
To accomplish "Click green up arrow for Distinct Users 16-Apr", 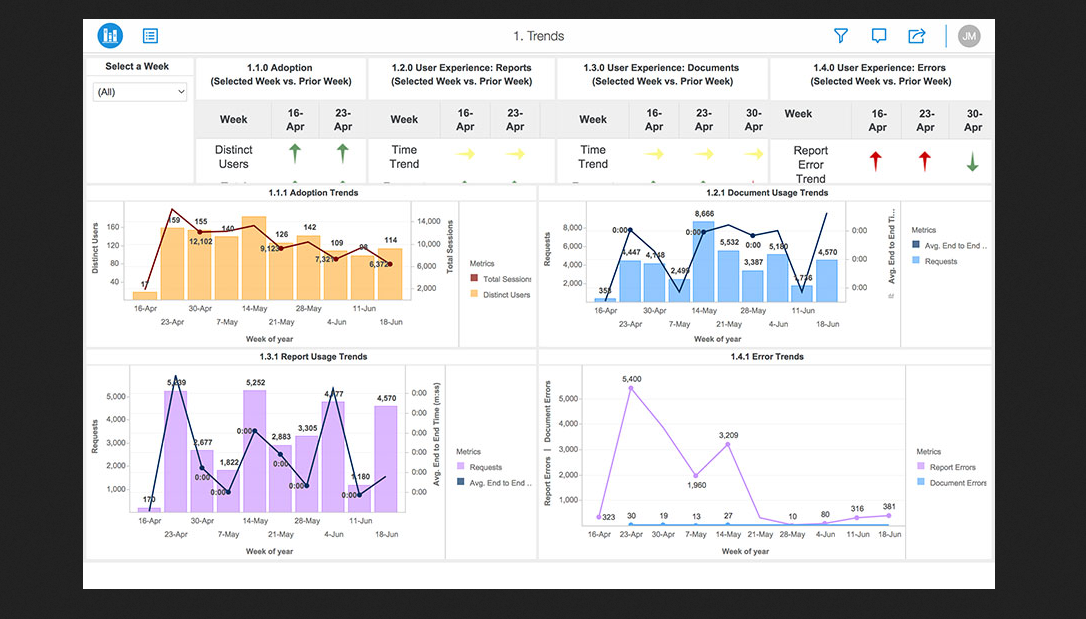I will tap(295, 153).
